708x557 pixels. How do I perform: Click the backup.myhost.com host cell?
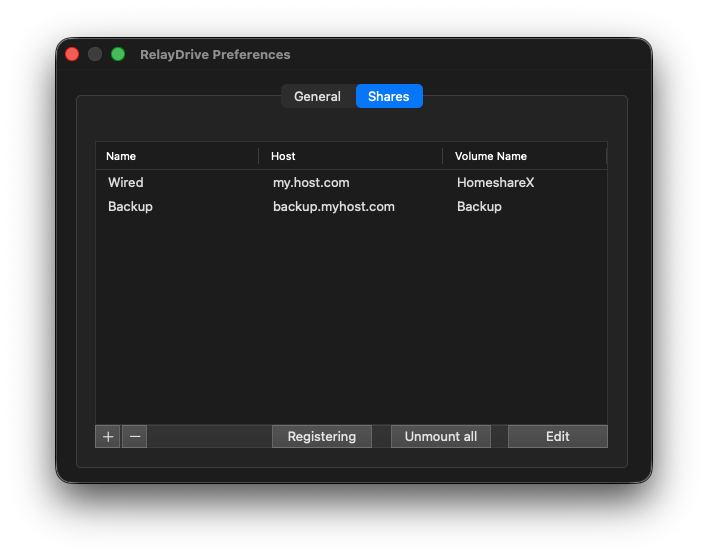click(334, 207)
